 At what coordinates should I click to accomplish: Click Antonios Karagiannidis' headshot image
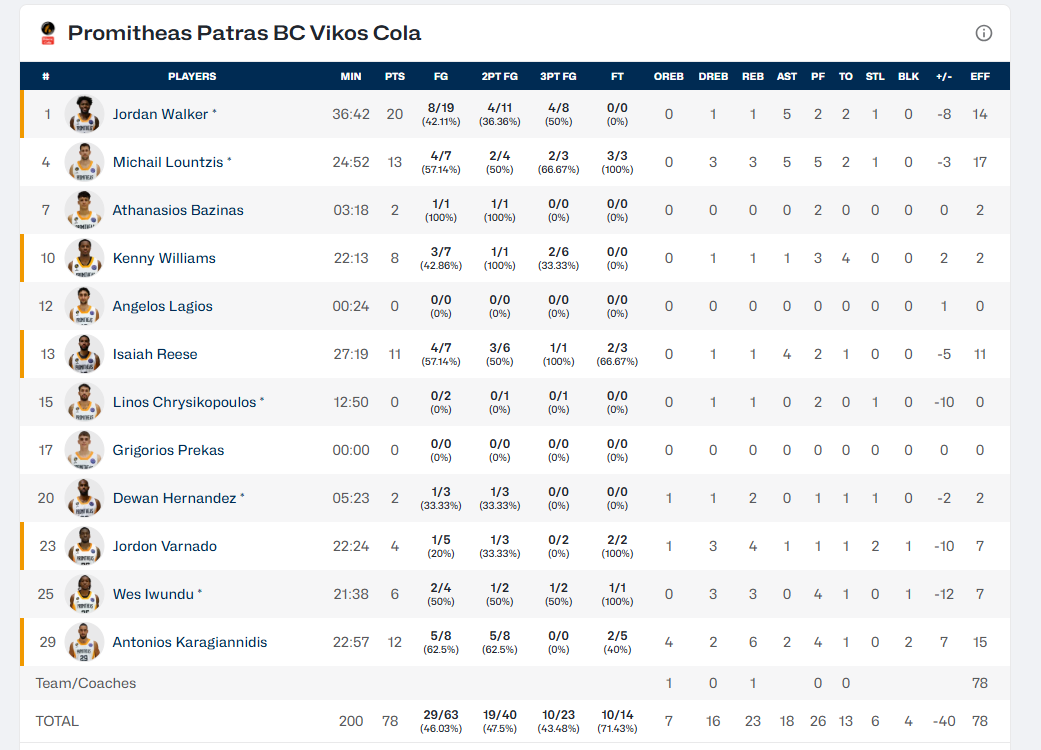pos(85,642)
